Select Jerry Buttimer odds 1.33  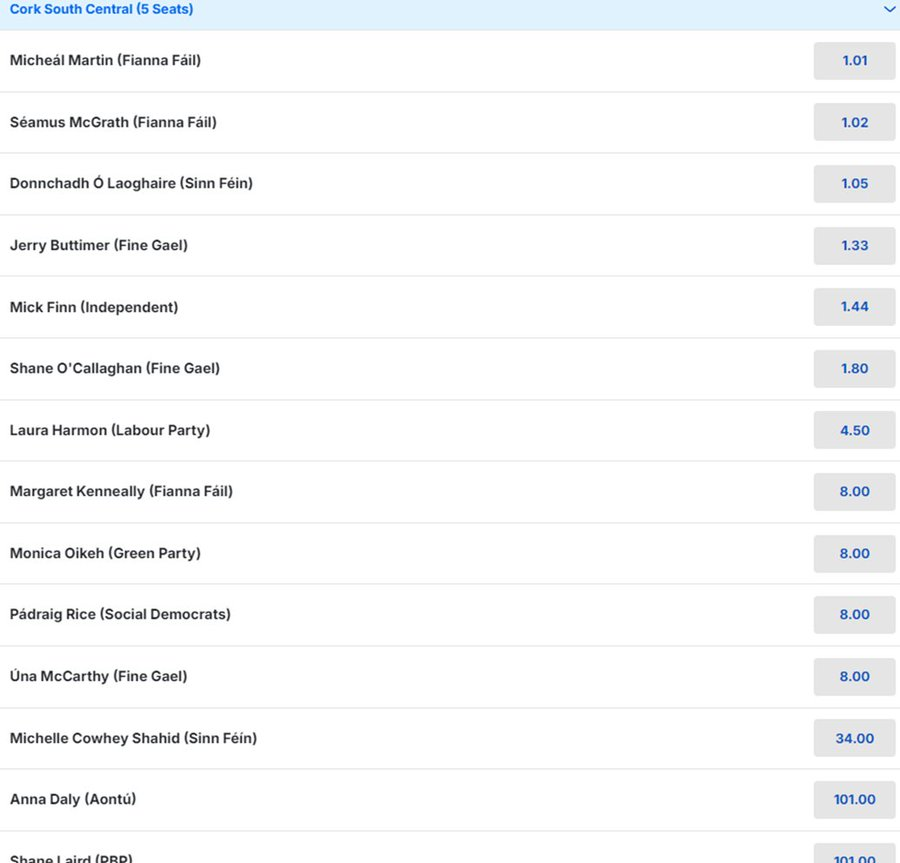coord(854,246)
